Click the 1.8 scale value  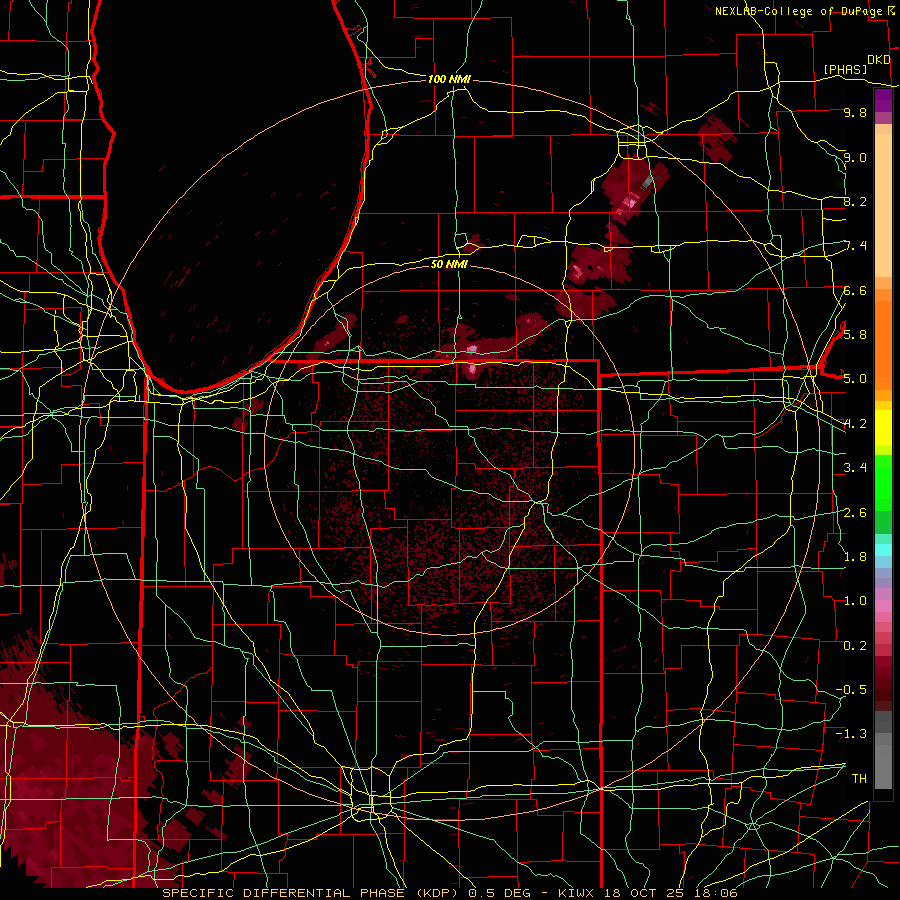point(855,556)
